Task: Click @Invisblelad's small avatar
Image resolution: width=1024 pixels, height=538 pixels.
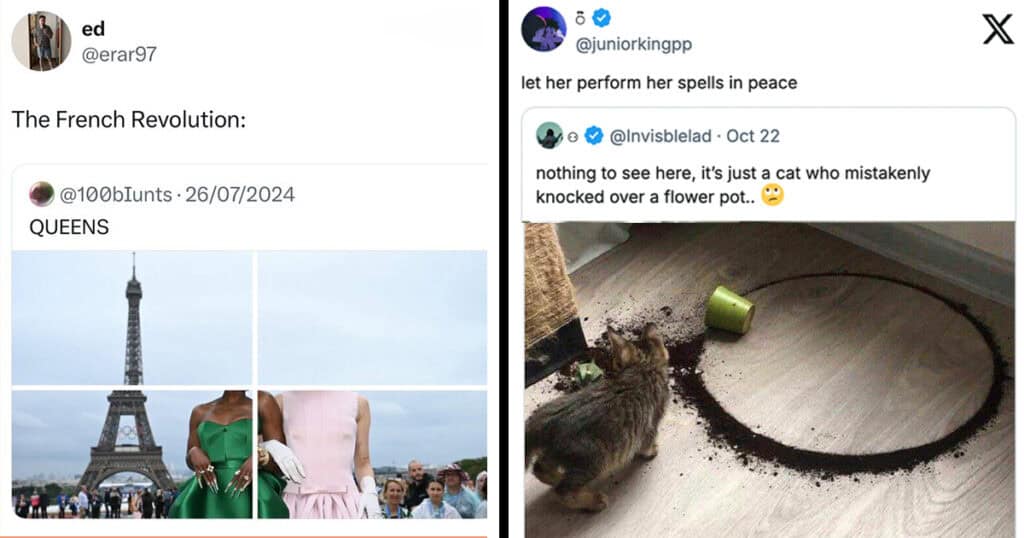Action: pyautogui.click(x=549, y=135)
